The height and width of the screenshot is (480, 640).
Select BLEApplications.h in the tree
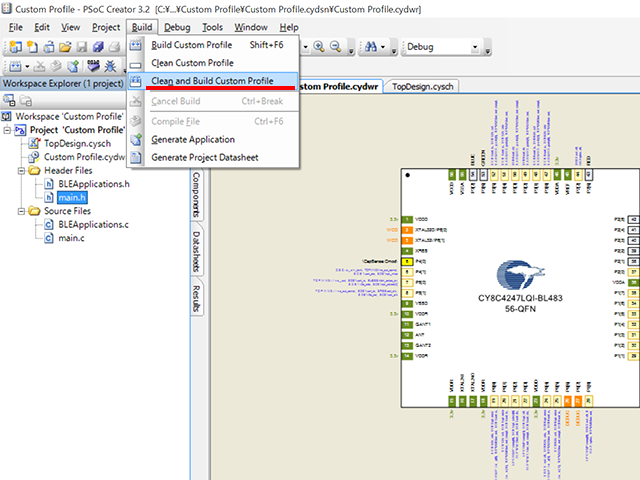click(93, 184)
